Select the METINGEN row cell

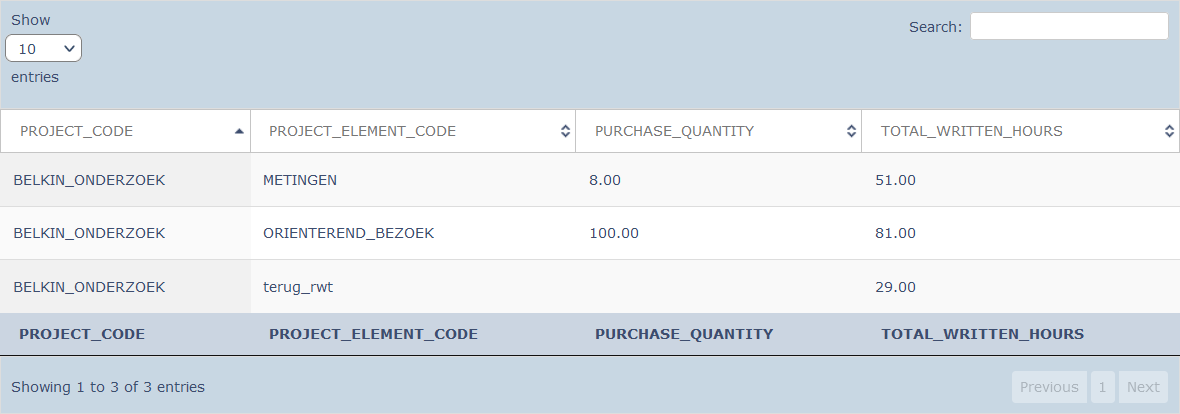(300, 180)
